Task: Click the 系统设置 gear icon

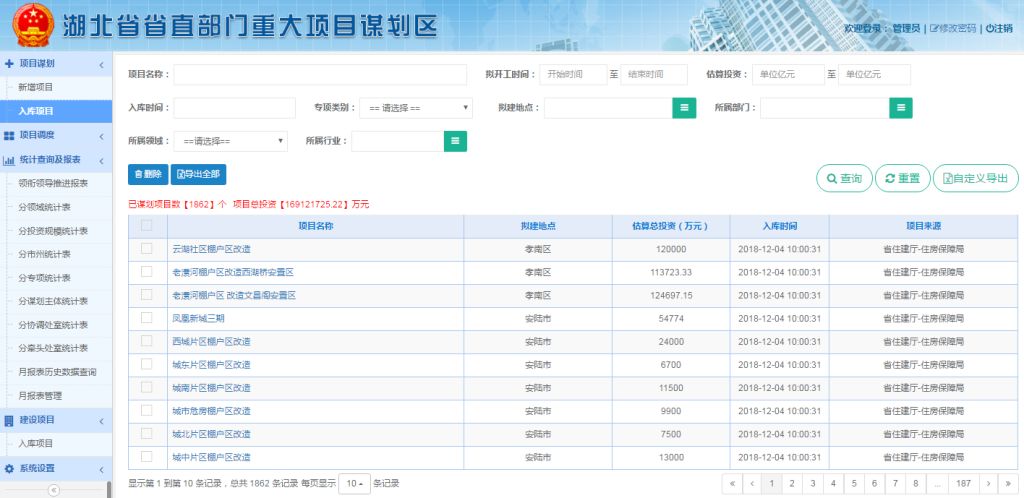Action: pyautogui.click(x=9, y=468)
